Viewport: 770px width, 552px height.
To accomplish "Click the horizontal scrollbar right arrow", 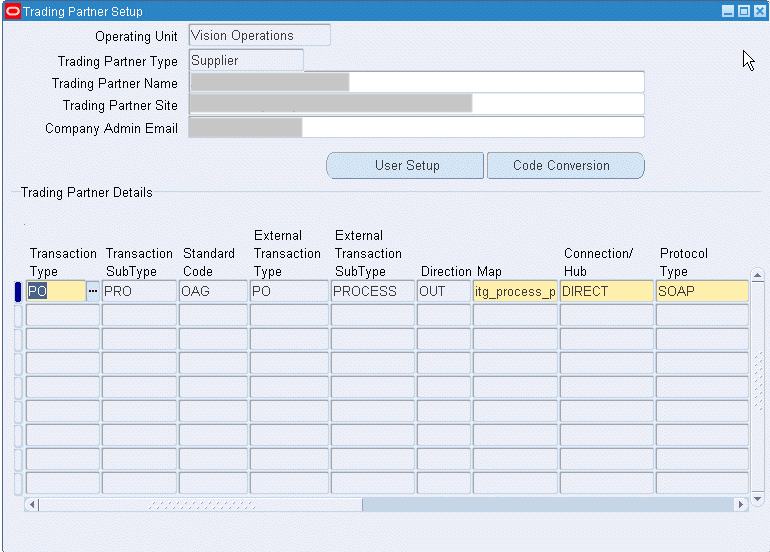I will tap(741, 504).
